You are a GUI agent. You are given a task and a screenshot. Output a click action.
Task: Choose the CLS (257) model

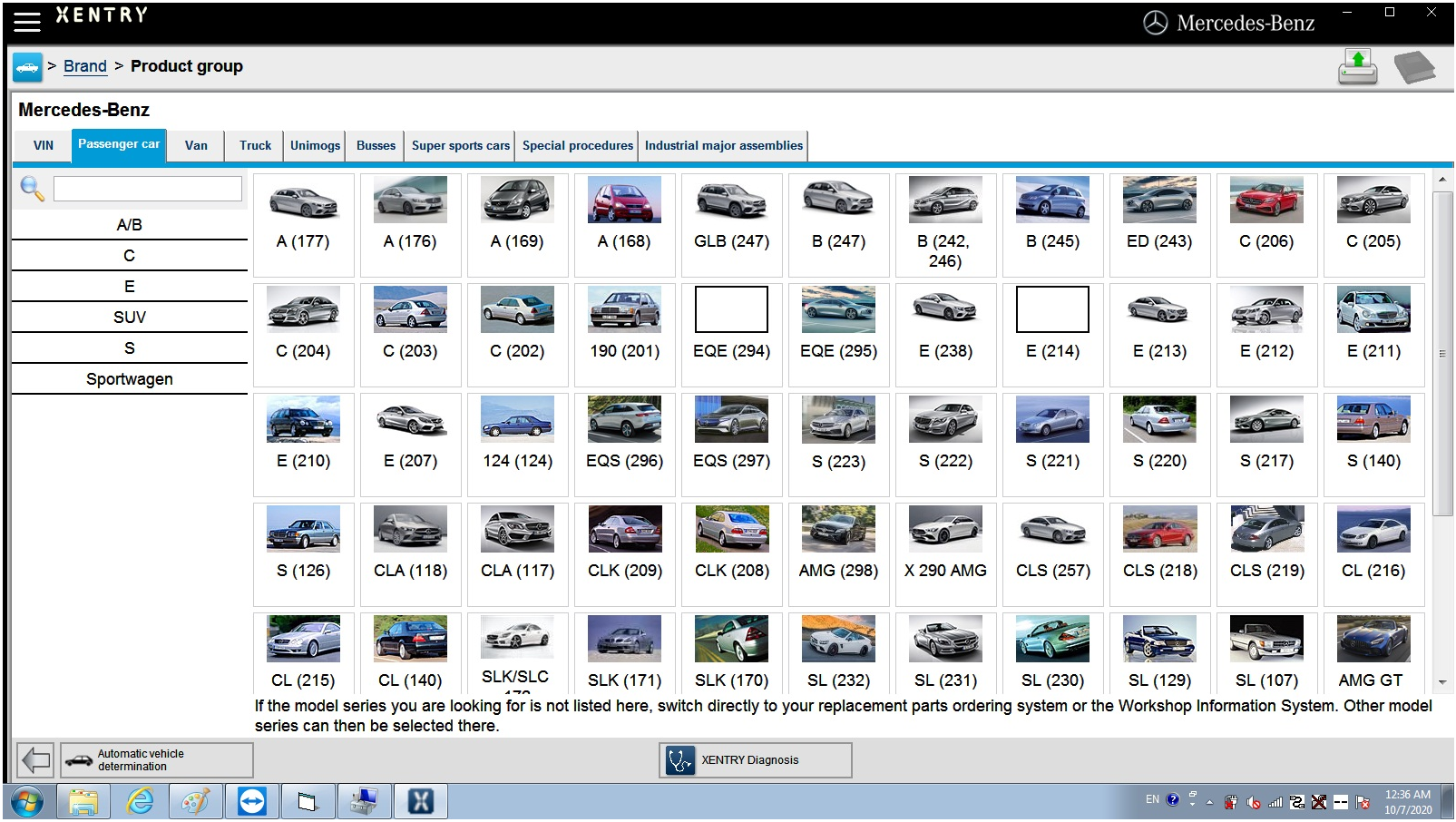tap(1052, 554)
